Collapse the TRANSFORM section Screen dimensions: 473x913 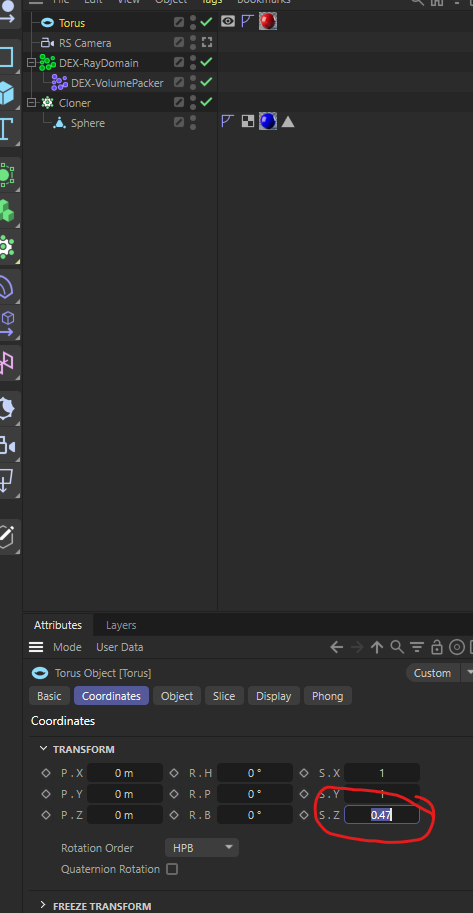point(44,749)
